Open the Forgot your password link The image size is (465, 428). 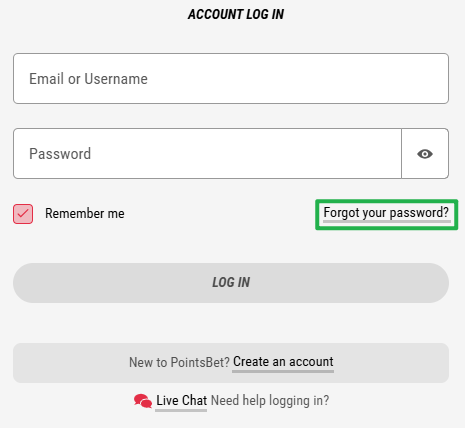[x=386, y=213]
